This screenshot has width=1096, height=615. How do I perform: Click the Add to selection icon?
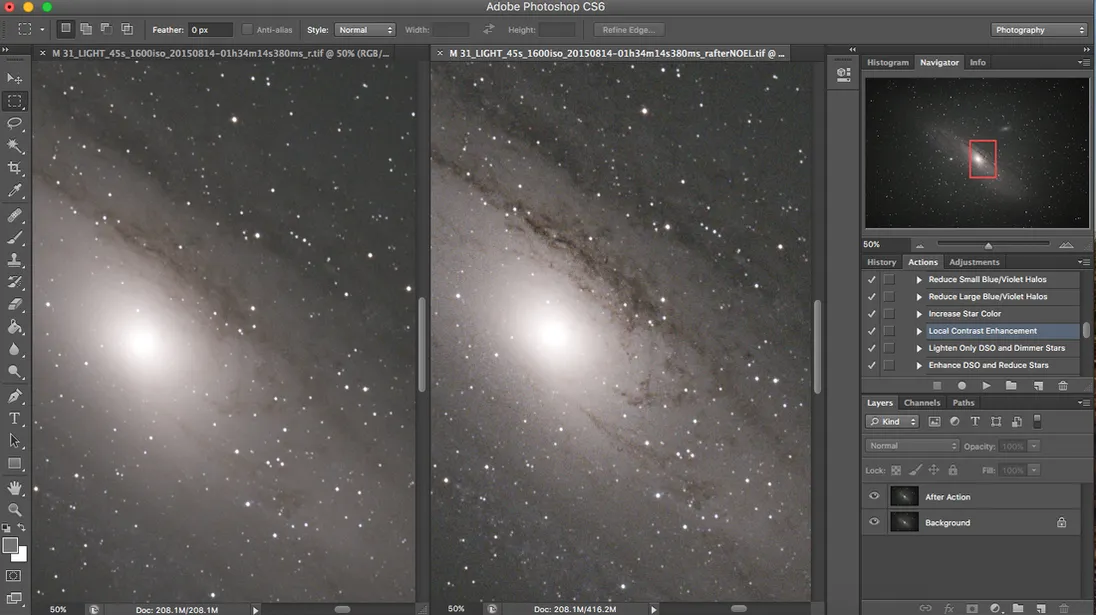[x=86, y=29]
